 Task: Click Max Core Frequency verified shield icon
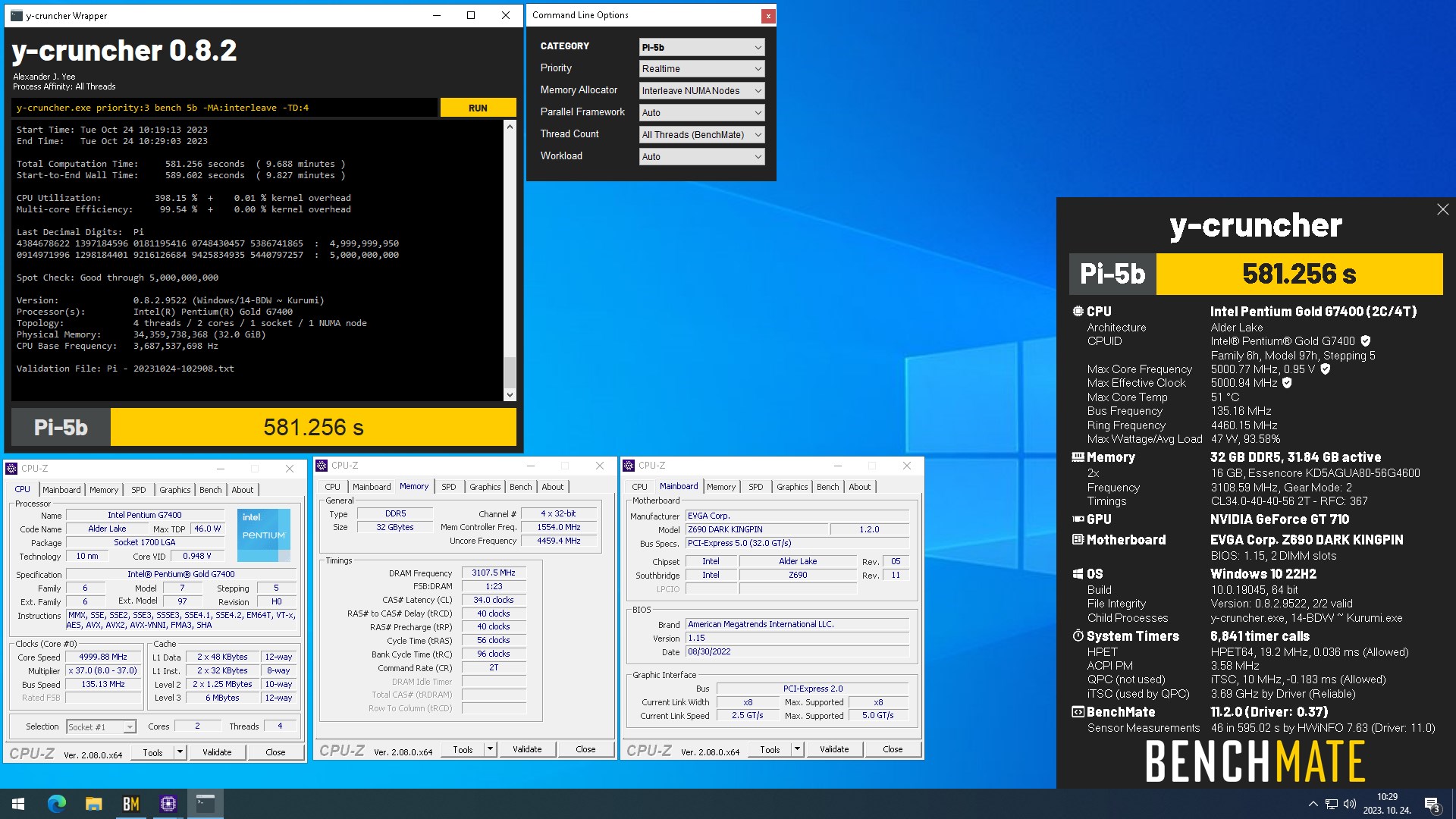click(1326, 369)
